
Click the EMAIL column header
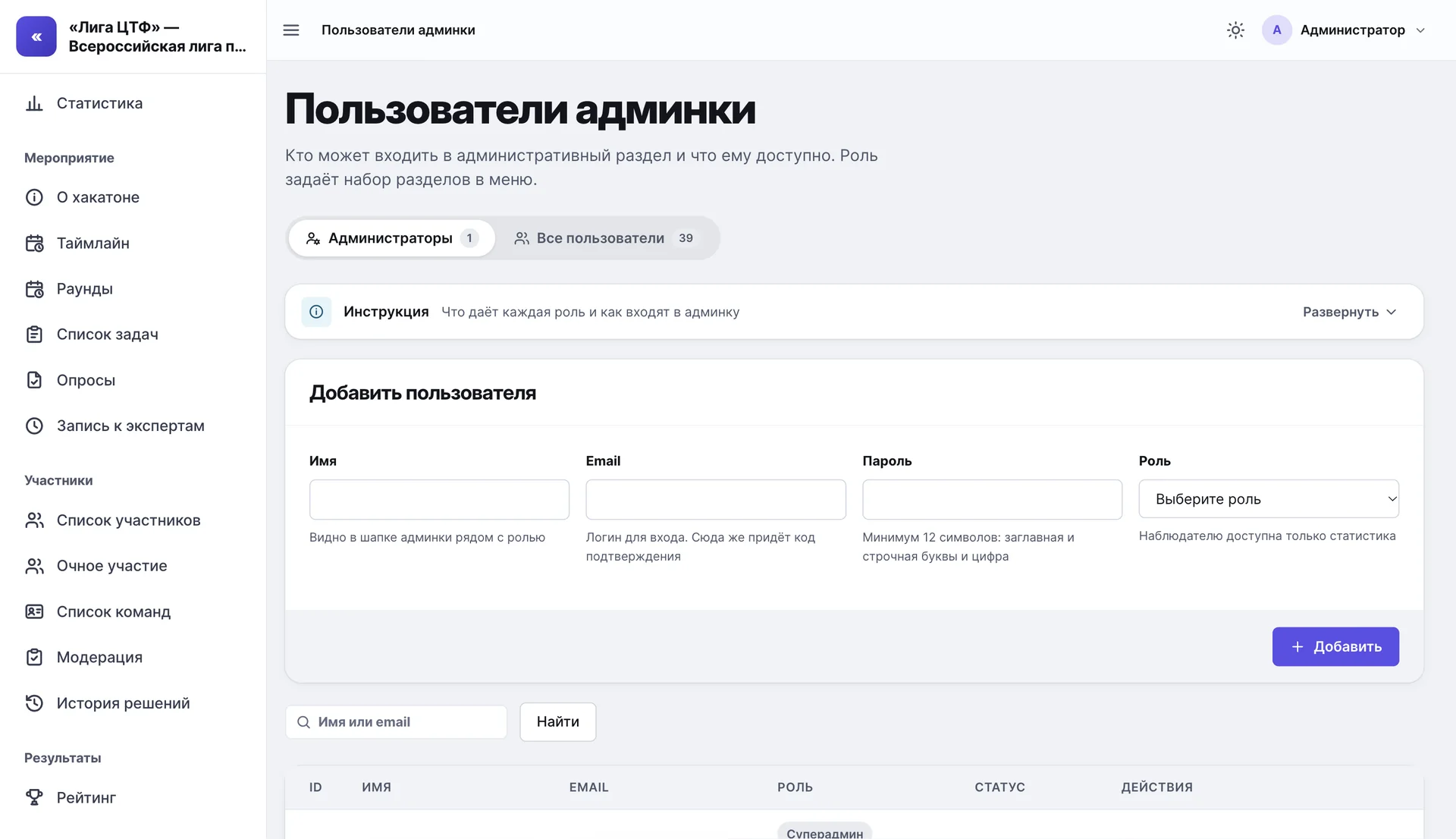(x=588, y=787)
